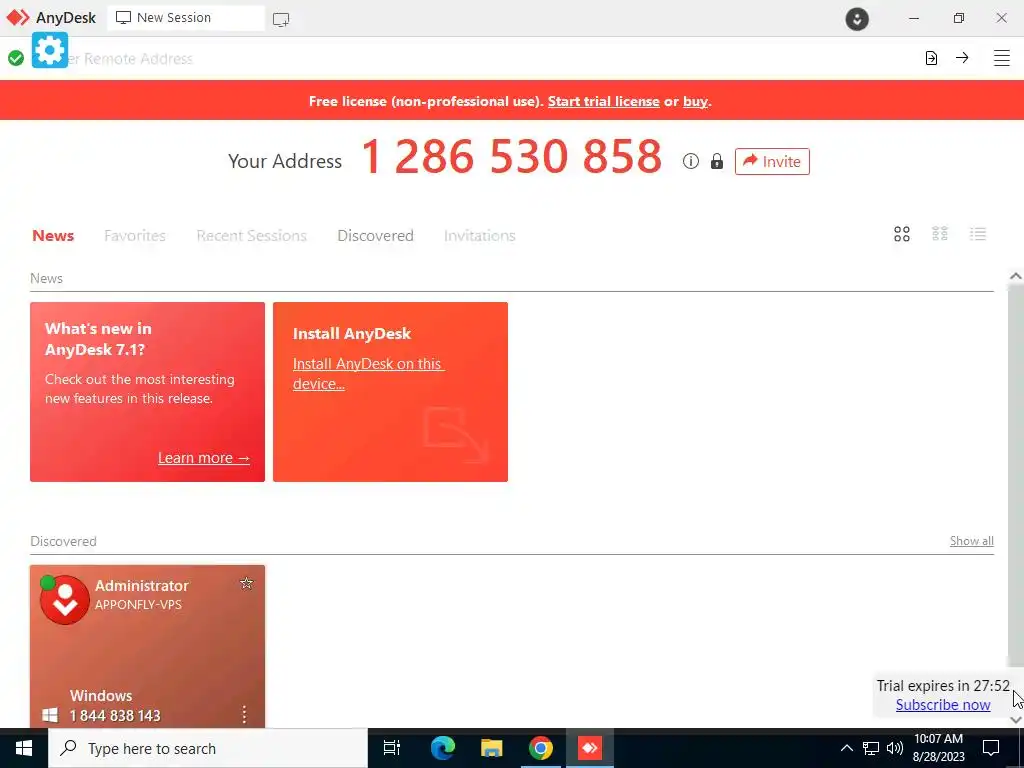
Task: Click the 1 844 838 143 address on tile
Action: click(x=115, y=716)
